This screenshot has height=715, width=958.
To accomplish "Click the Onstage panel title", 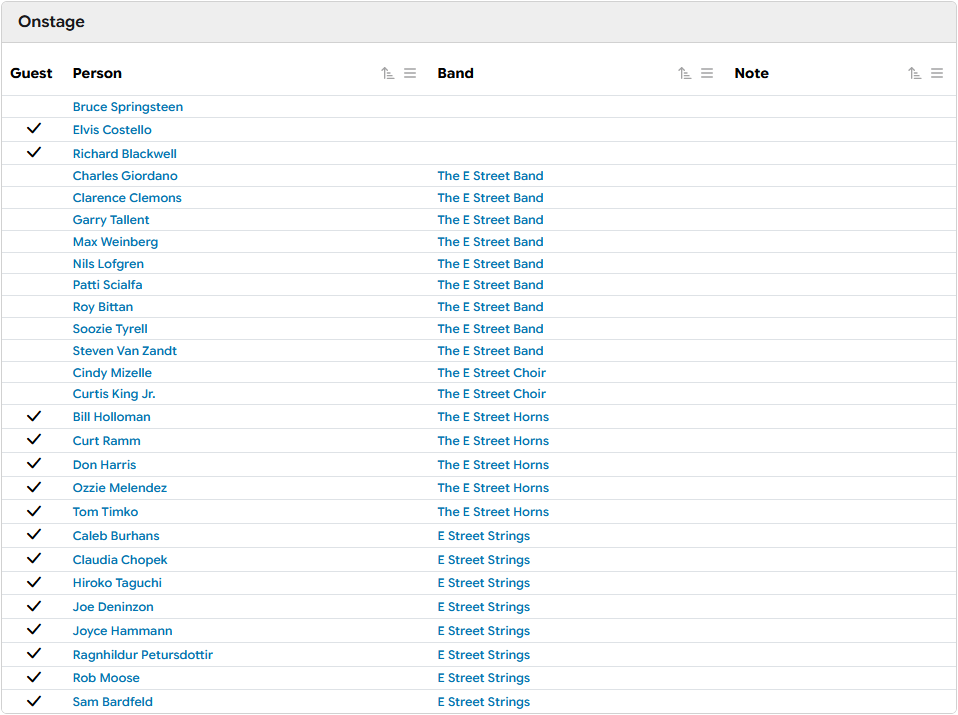I will coord(51,22).
